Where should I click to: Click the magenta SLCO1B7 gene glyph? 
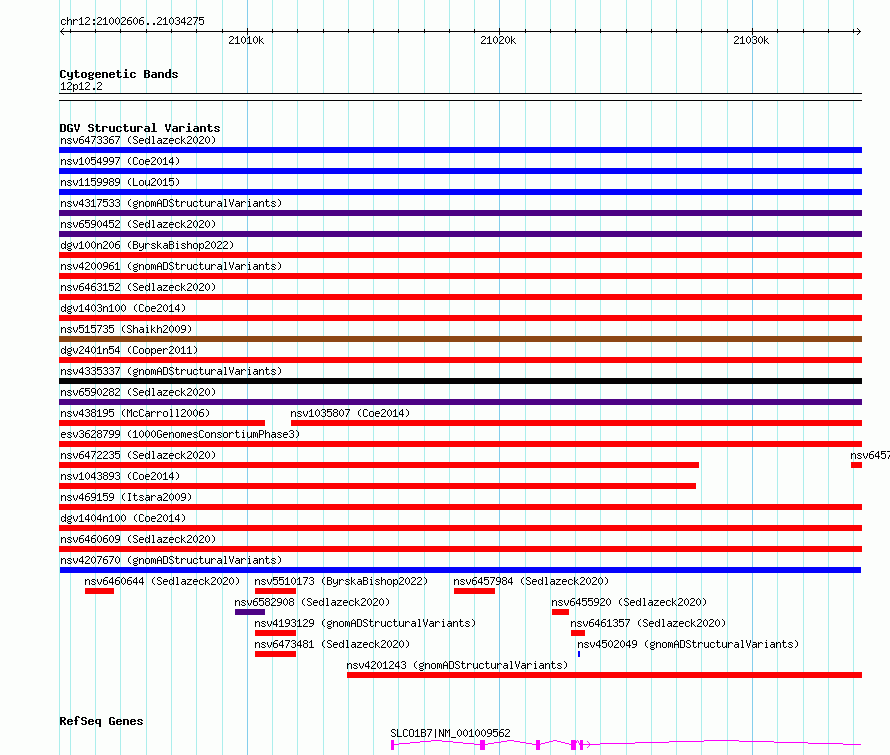[625, 744]
